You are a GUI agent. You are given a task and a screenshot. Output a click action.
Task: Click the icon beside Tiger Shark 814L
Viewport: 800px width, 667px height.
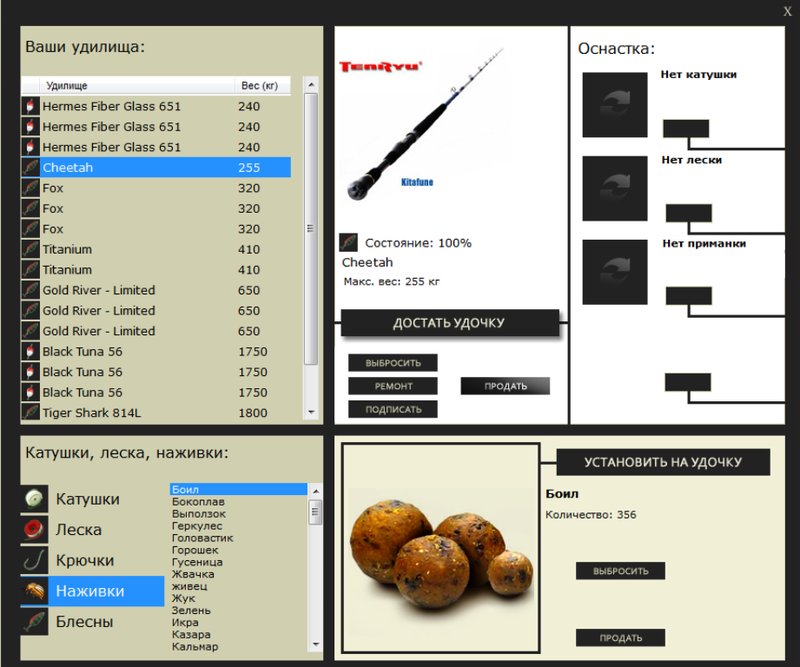[31, 412]
